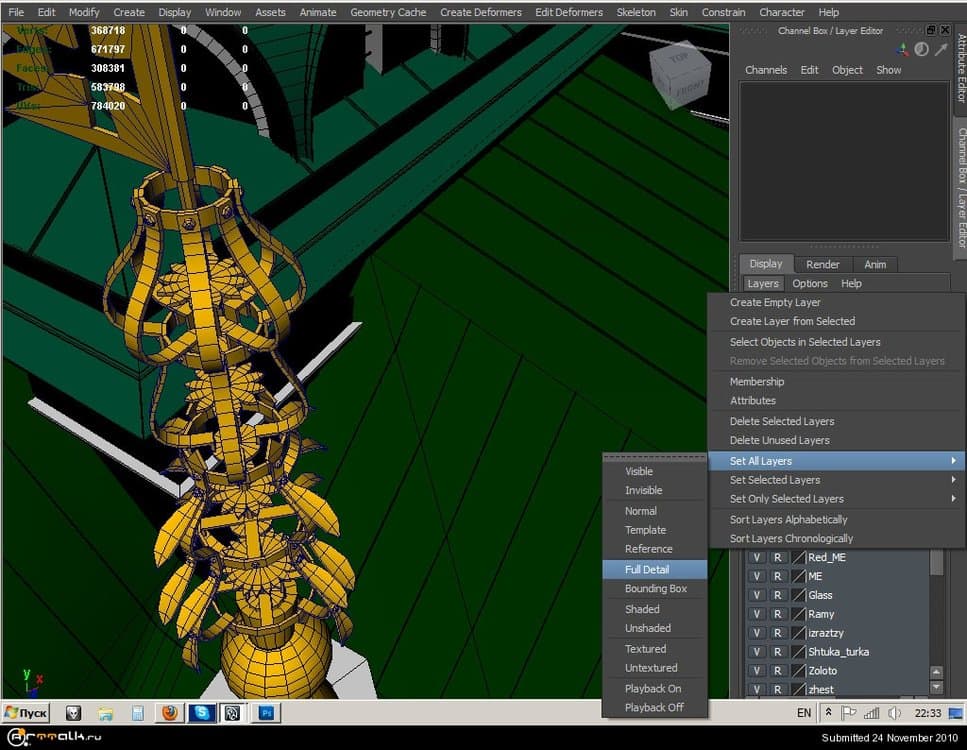Click the arrow icon in Channel Box header
Image resolution: width=967 pixels, height=750 pixels.
(x=941, y=49)
